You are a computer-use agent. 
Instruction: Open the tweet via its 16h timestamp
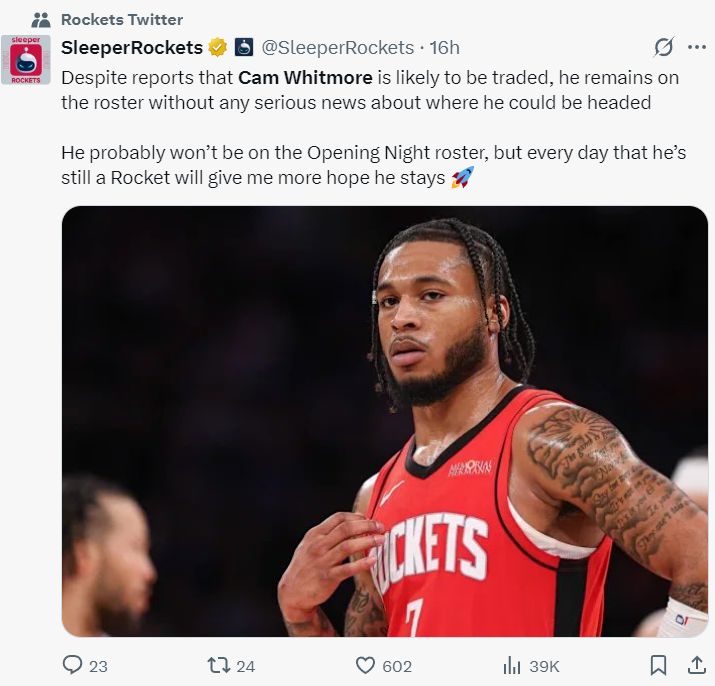[x=444, y=48]
